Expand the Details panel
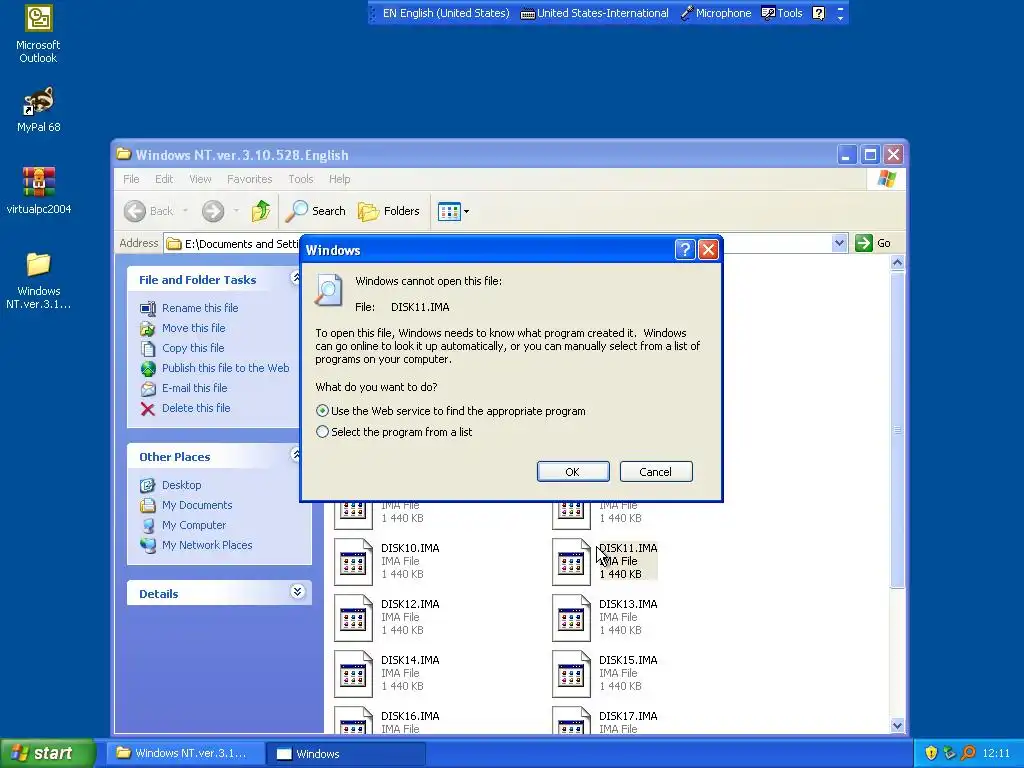Viewport: 1024px width, 768px height. [297, 592]
